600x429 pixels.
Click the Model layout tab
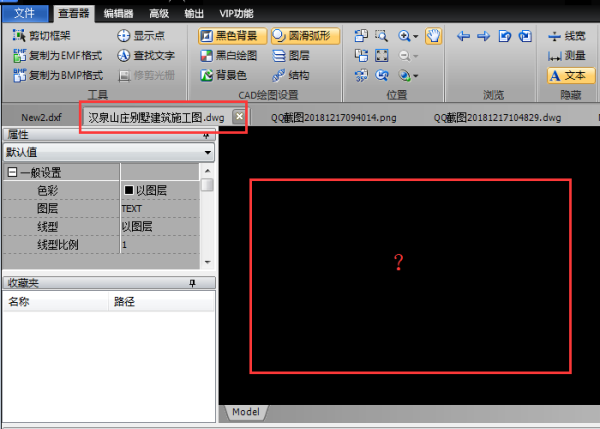pos(245,412)
